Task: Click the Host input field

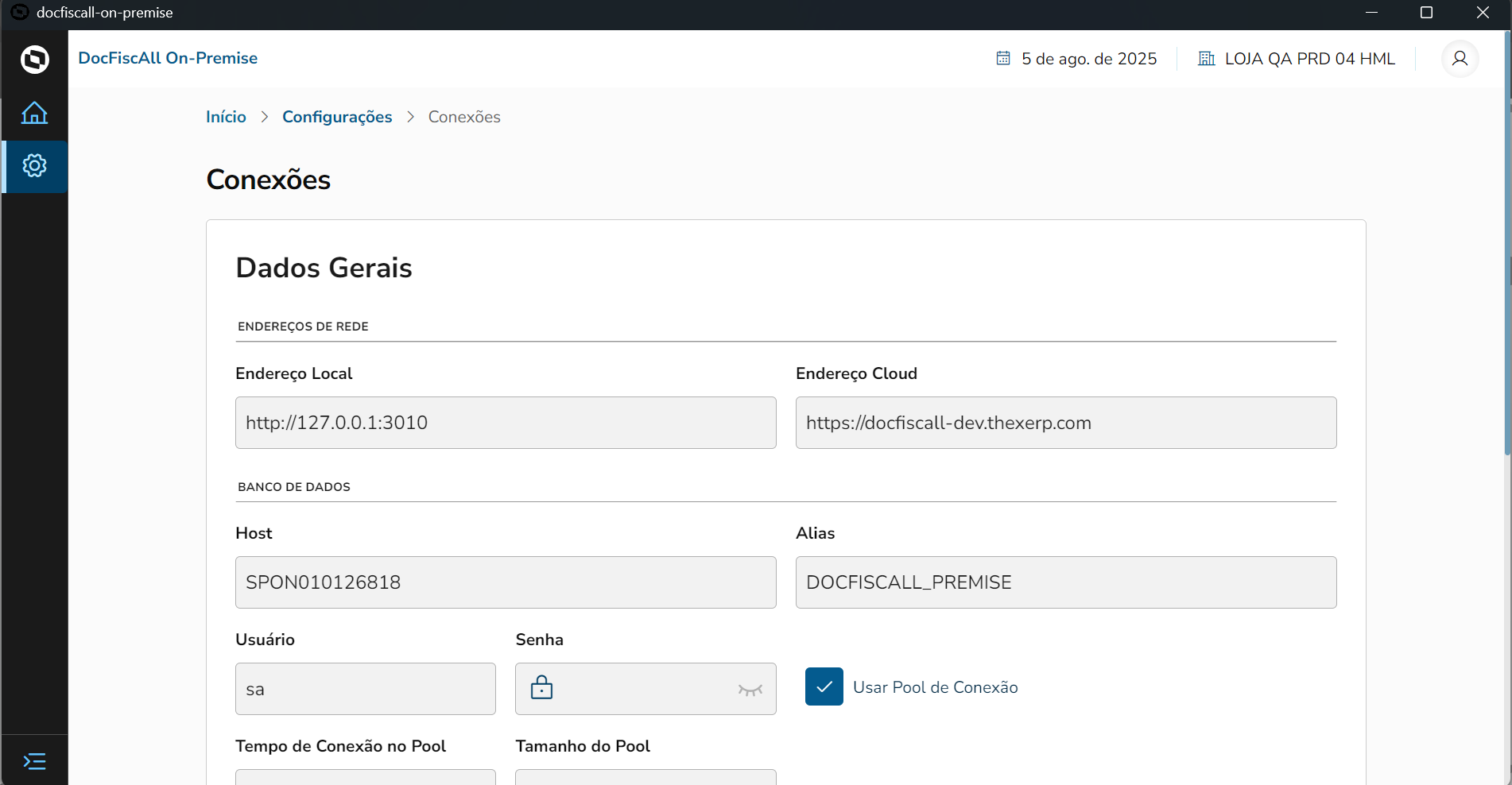Action: click(506, 582)
